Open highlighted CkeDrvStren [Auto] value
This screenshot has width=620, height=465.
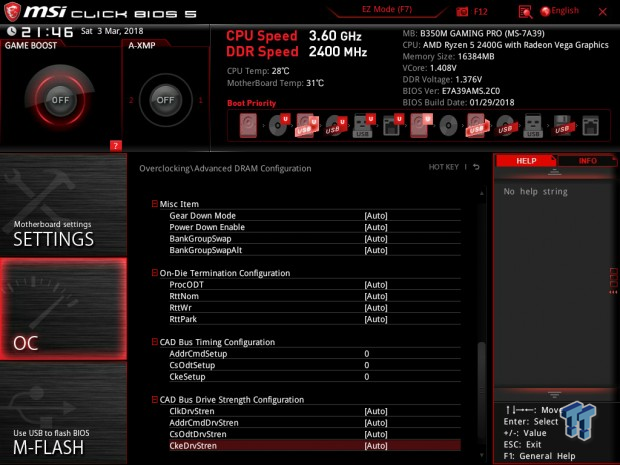tap(376, 446)
